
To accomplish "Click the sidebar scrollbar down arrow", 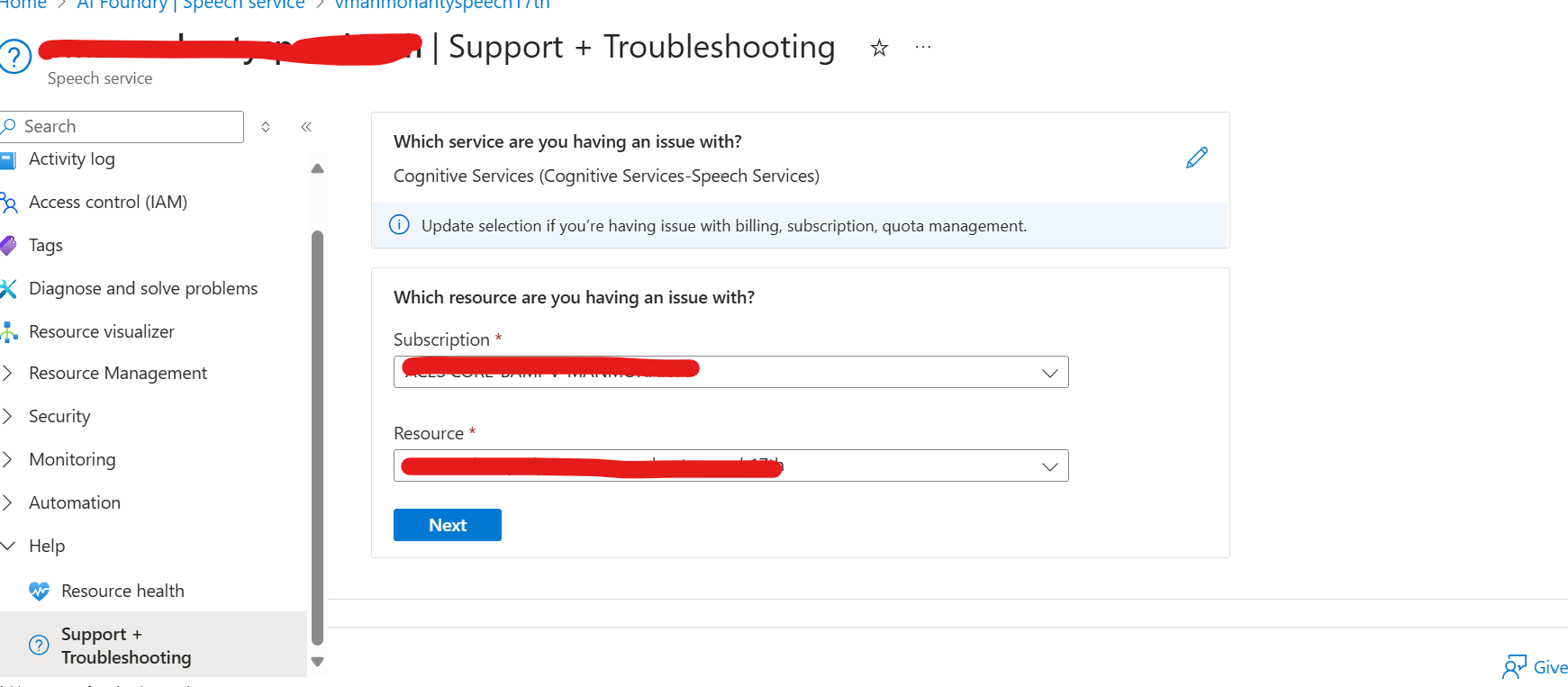I will [x=317, y=662].
